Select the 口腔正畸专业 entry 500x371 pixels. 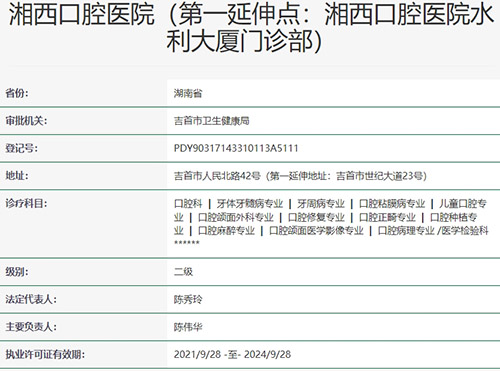(387, 217)
